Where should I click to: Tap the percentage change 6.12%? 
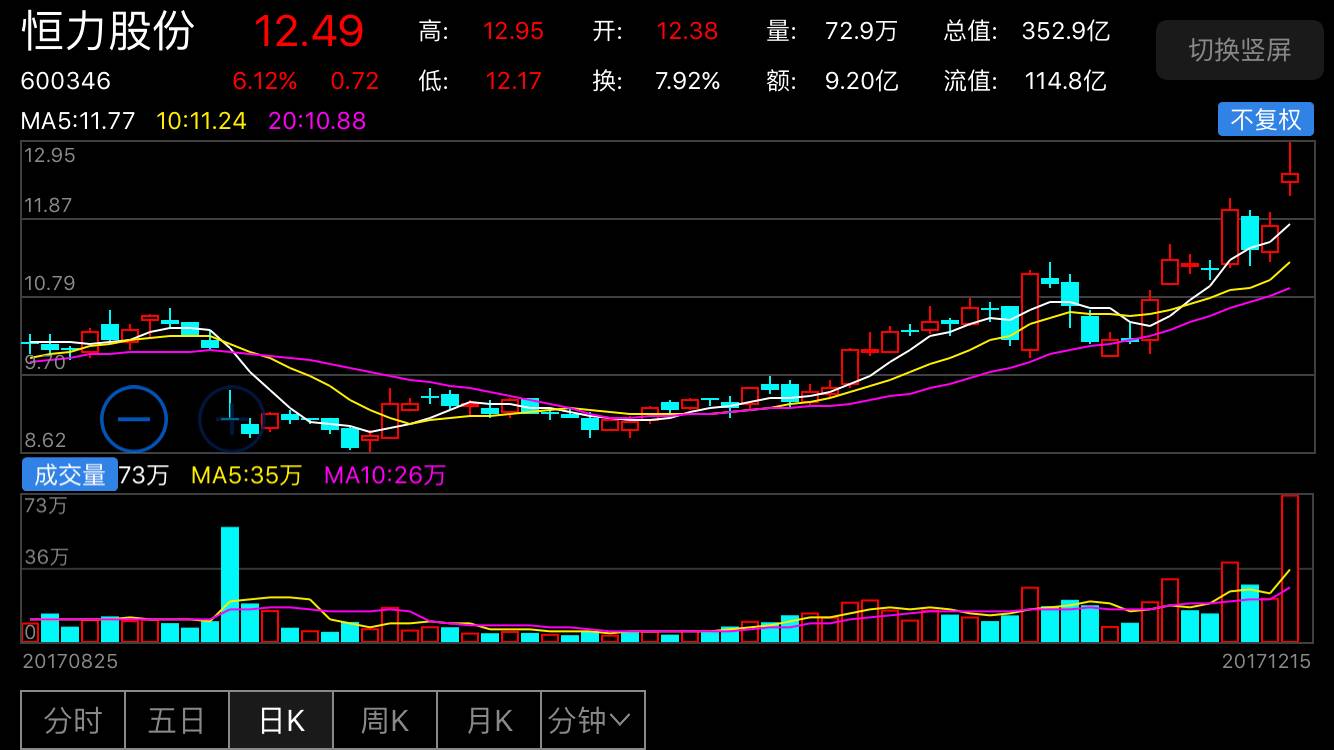265,81
